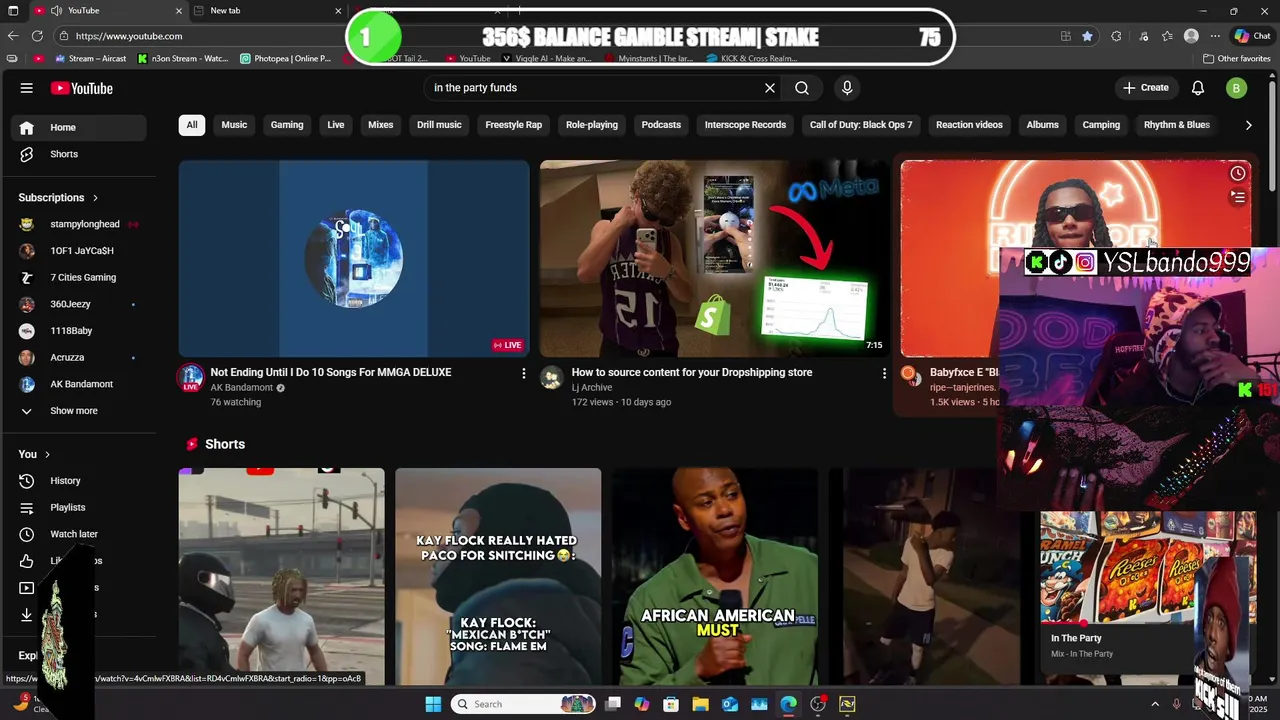This screenshot has height=720, width=1280.
Task: Select the Camping chip
Action: (1101, 125)
